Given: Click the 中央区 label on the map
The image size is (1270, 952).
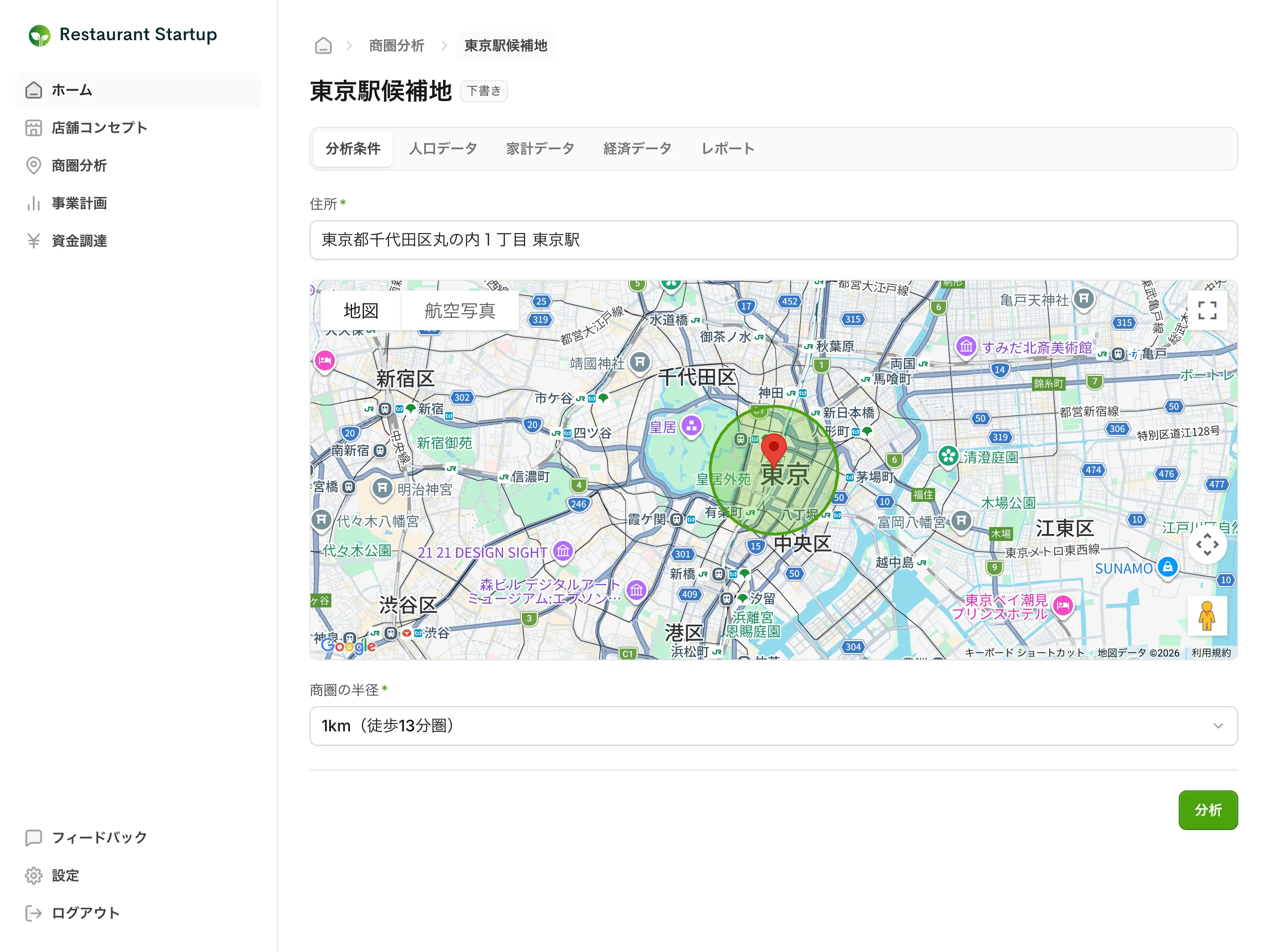Looking at the screenshot, I should pos(802,543).
